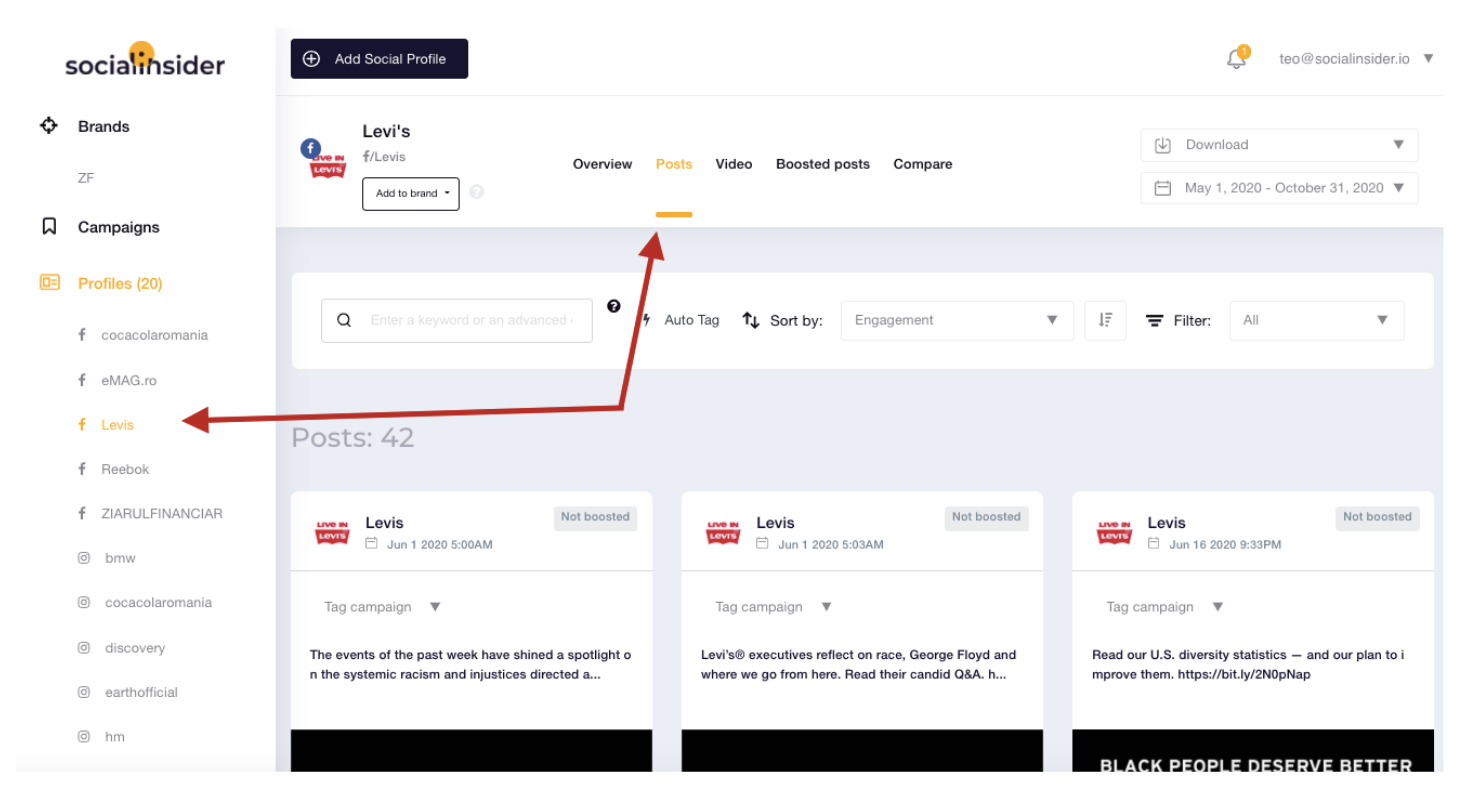
Task: Open the notifications bell icon
Action: pyautogui.click(x=1237, y=58)
